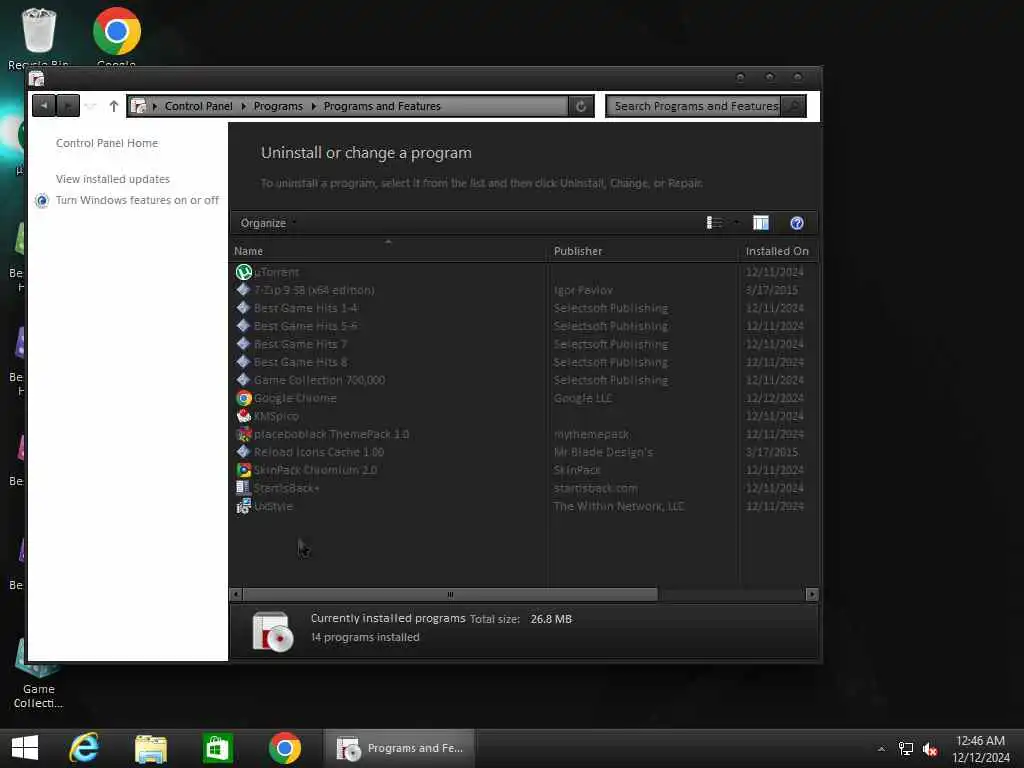Click the placeboblack ThemePack icon

coord(244,434)
